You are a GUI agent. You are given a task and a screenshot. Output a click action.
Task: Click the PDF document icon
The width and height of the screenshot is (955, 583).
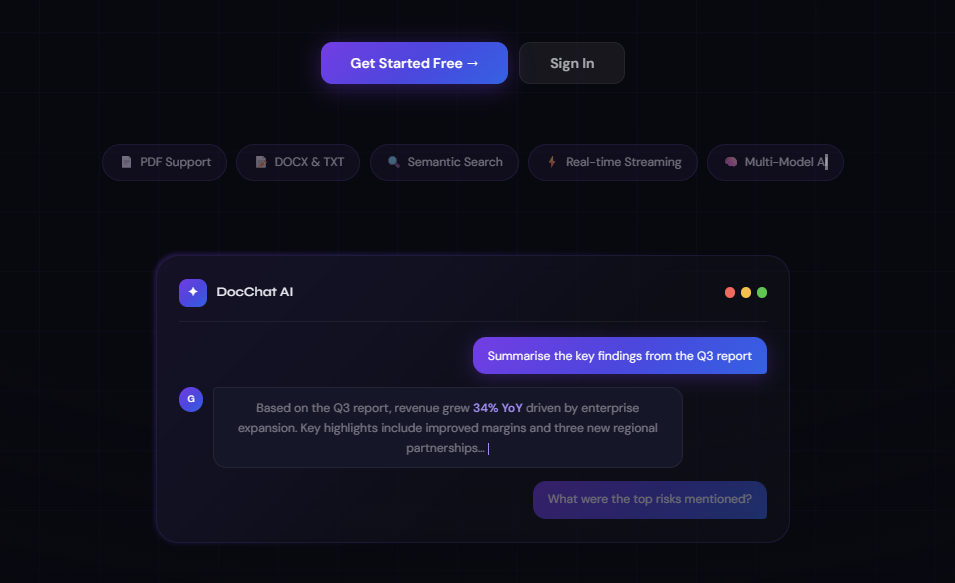coord(126,162)
